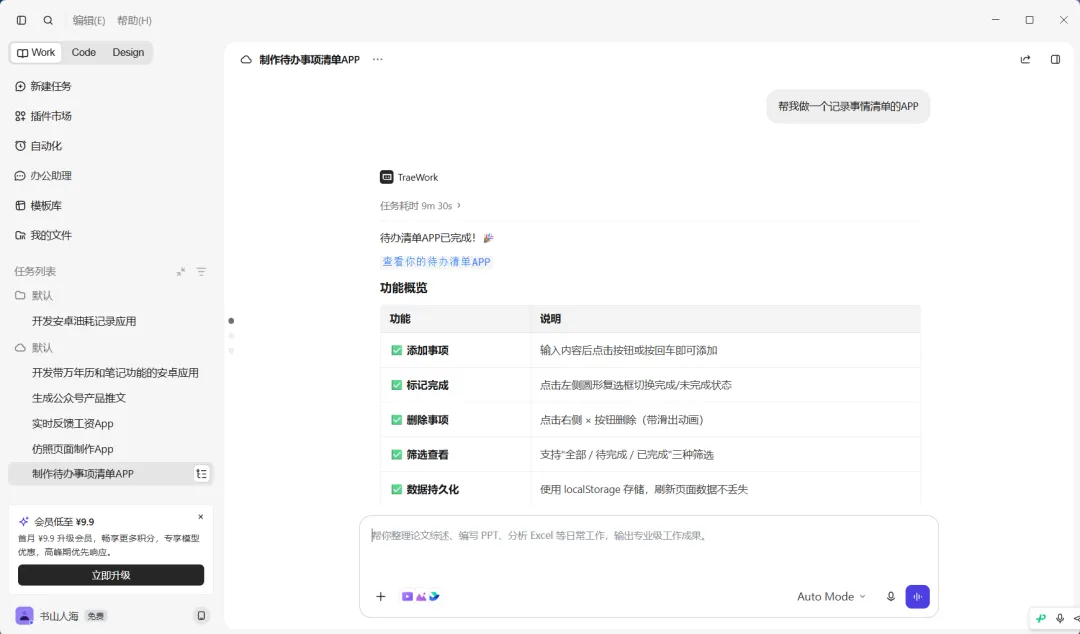The width and height of the screenshot is (1080, 634).
Task: Click the user message bubble 帮我做一个记录事情清单的APP
Action: 849,107
